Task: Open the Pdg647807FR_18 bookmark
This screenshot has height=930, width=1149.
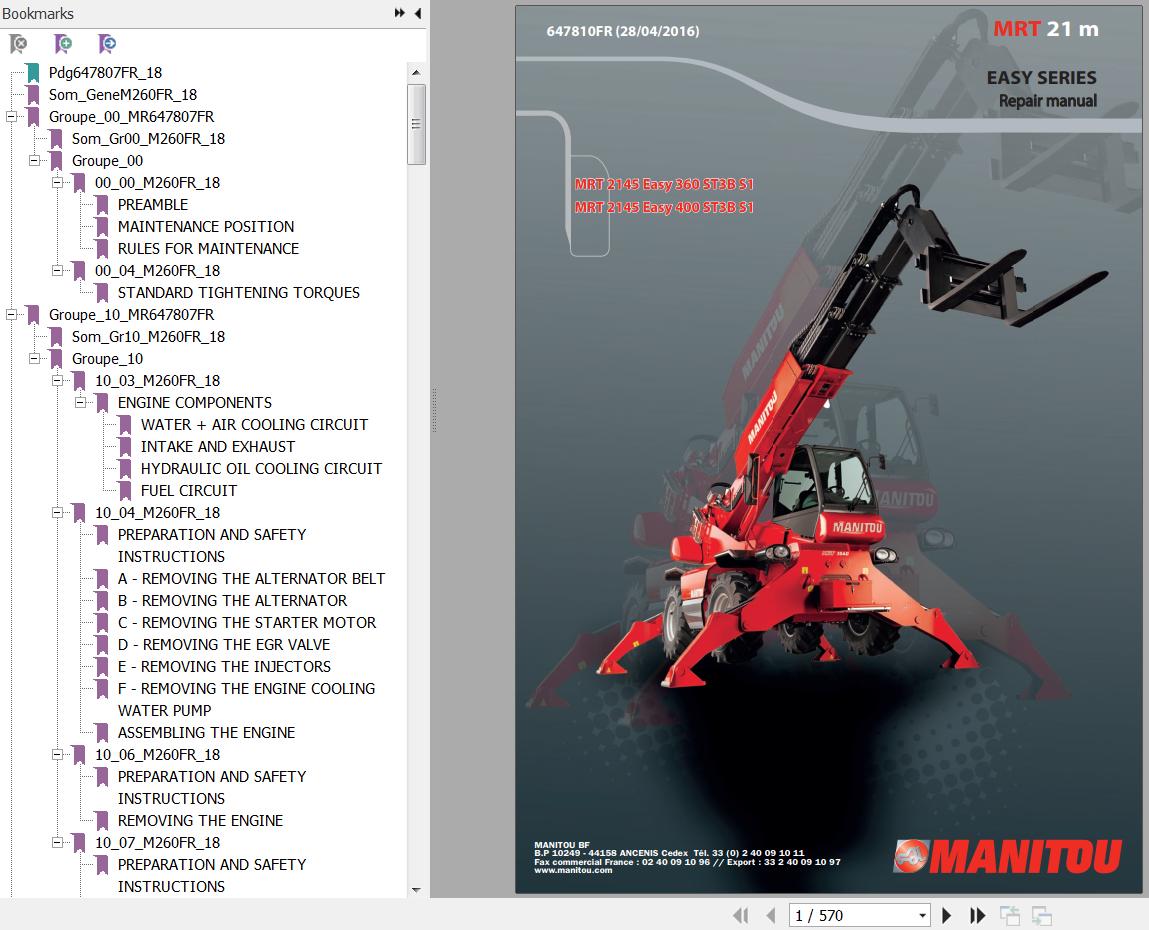Action: [x=105, y=73]
